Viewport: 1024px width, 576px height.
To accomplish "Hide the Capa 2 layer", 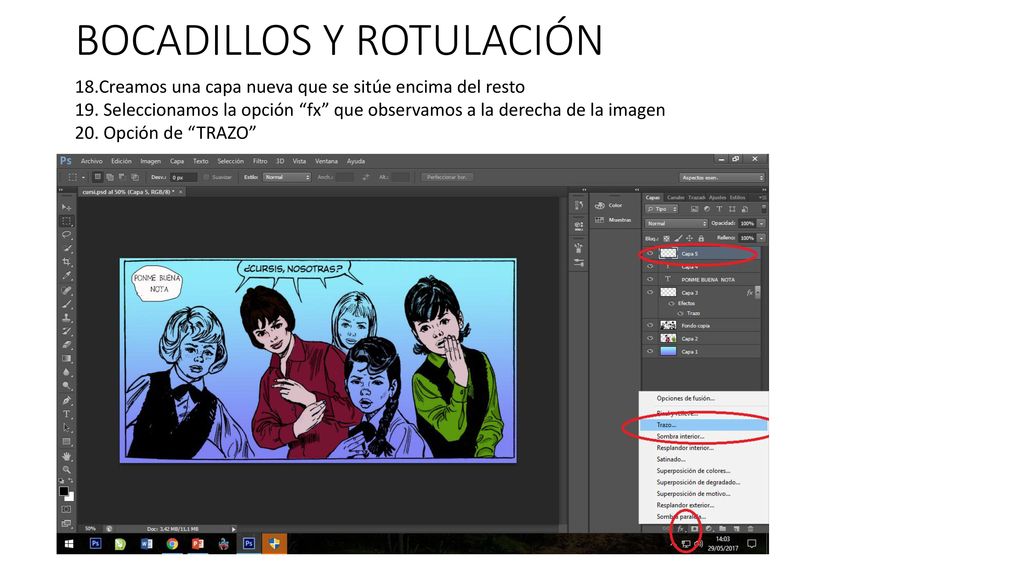I will click(x=650, y=338).
